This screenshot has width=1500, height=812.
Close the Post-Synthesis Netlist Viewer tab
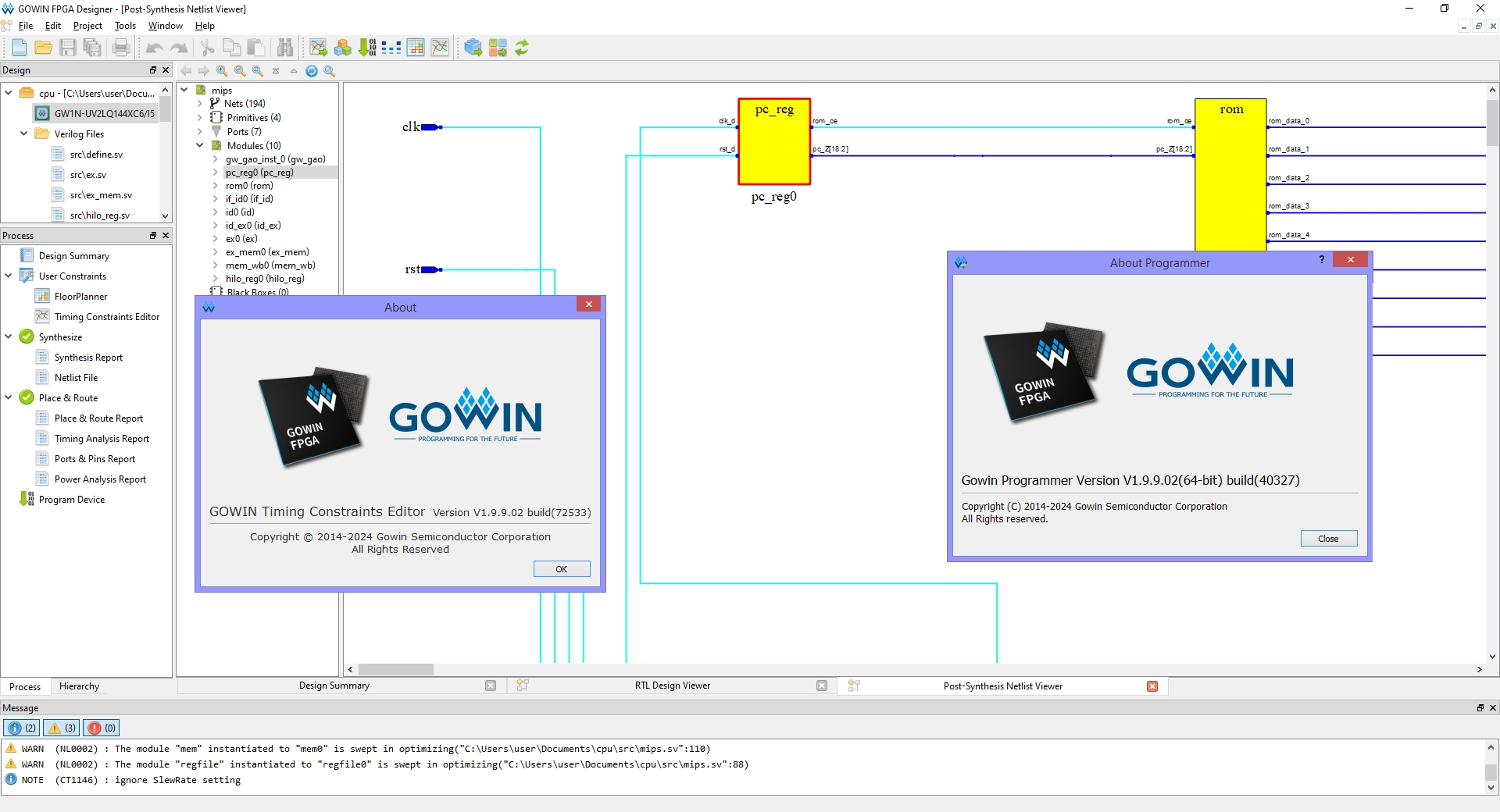1152,686
